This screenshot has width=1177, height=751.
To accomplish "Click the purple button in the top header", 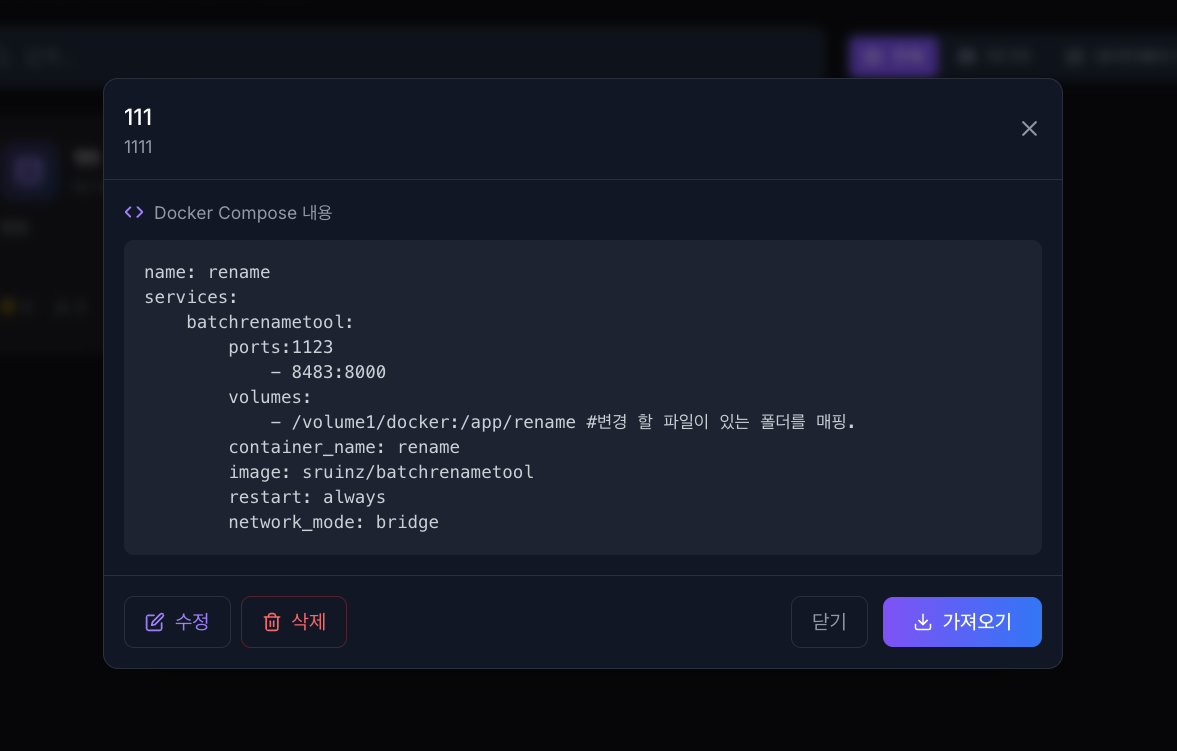I will pos(893,56).
